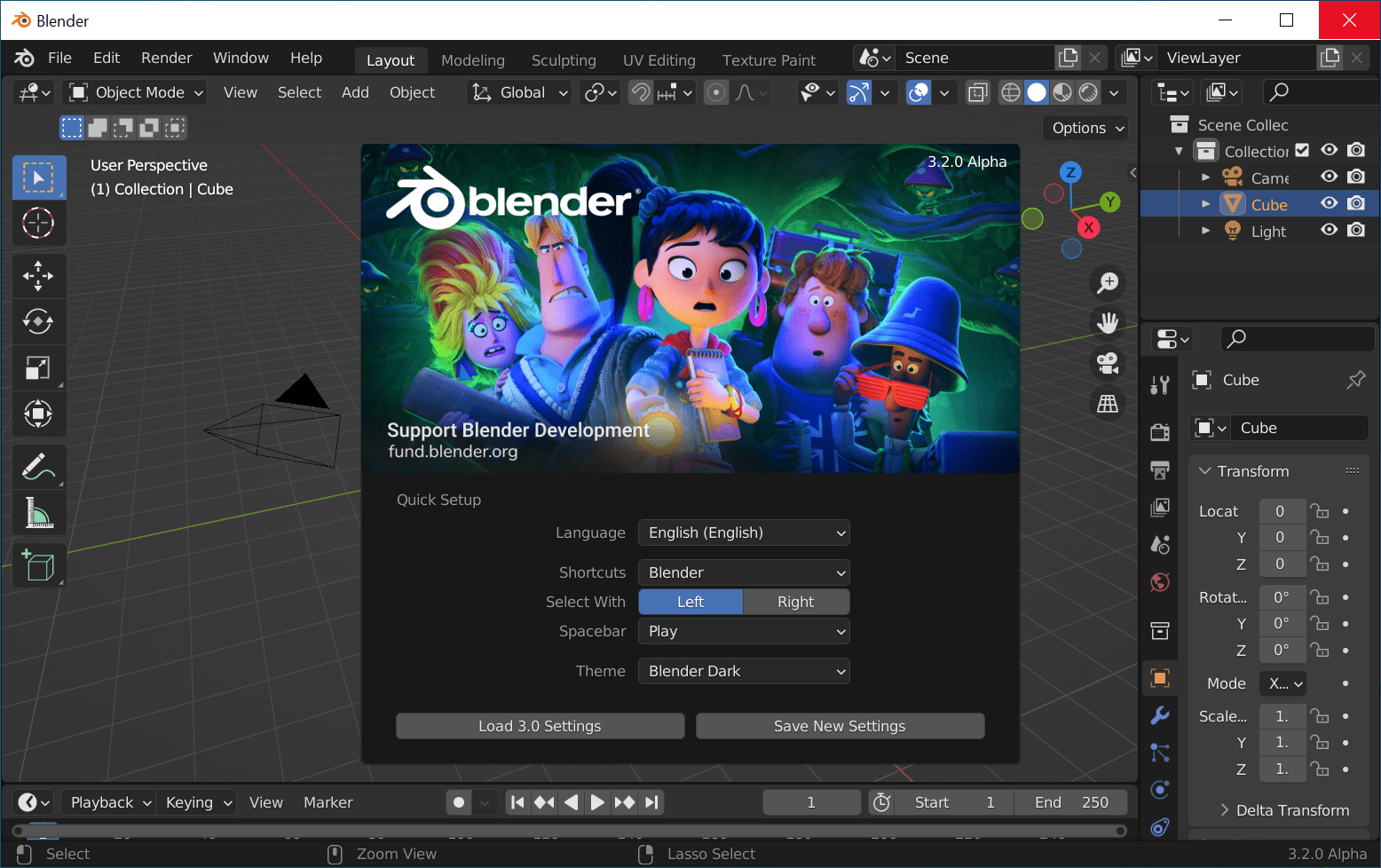Open the Spacebar action dropdown
This screenshot has width=1381, height=868.
(744, 631)
